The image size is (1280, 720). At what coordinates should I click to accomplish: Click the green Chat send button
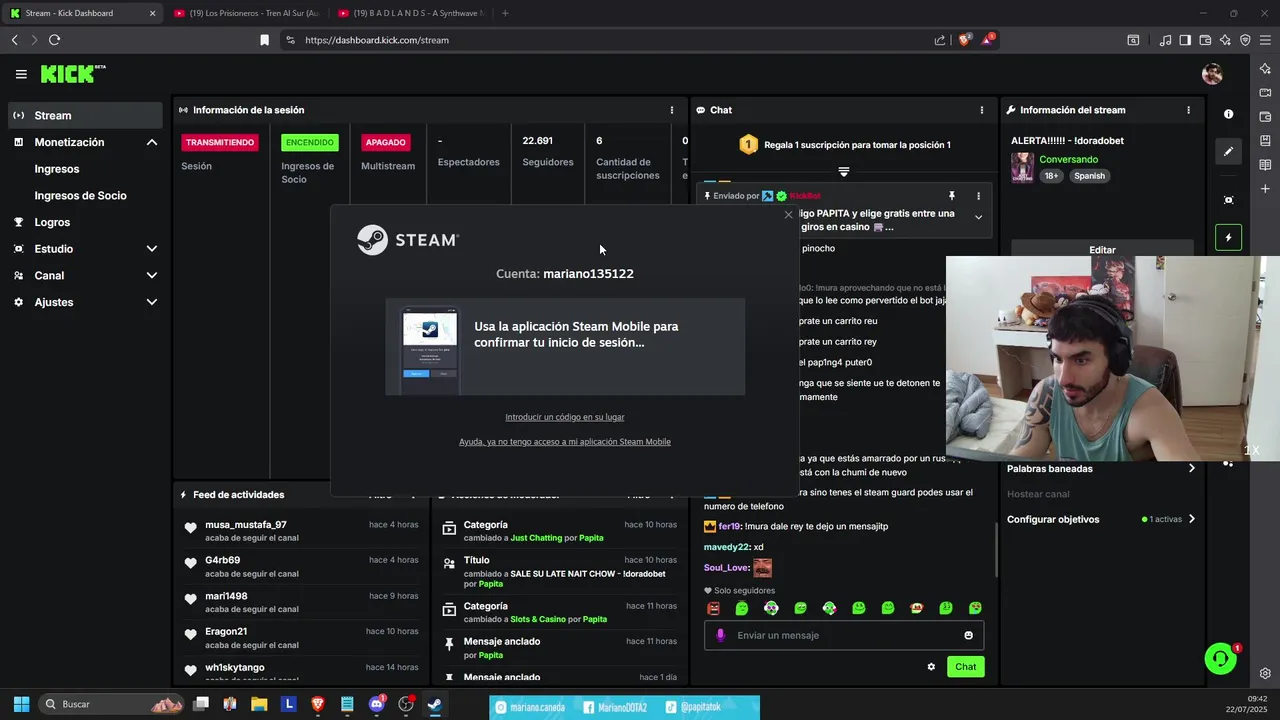click(965, 667)
